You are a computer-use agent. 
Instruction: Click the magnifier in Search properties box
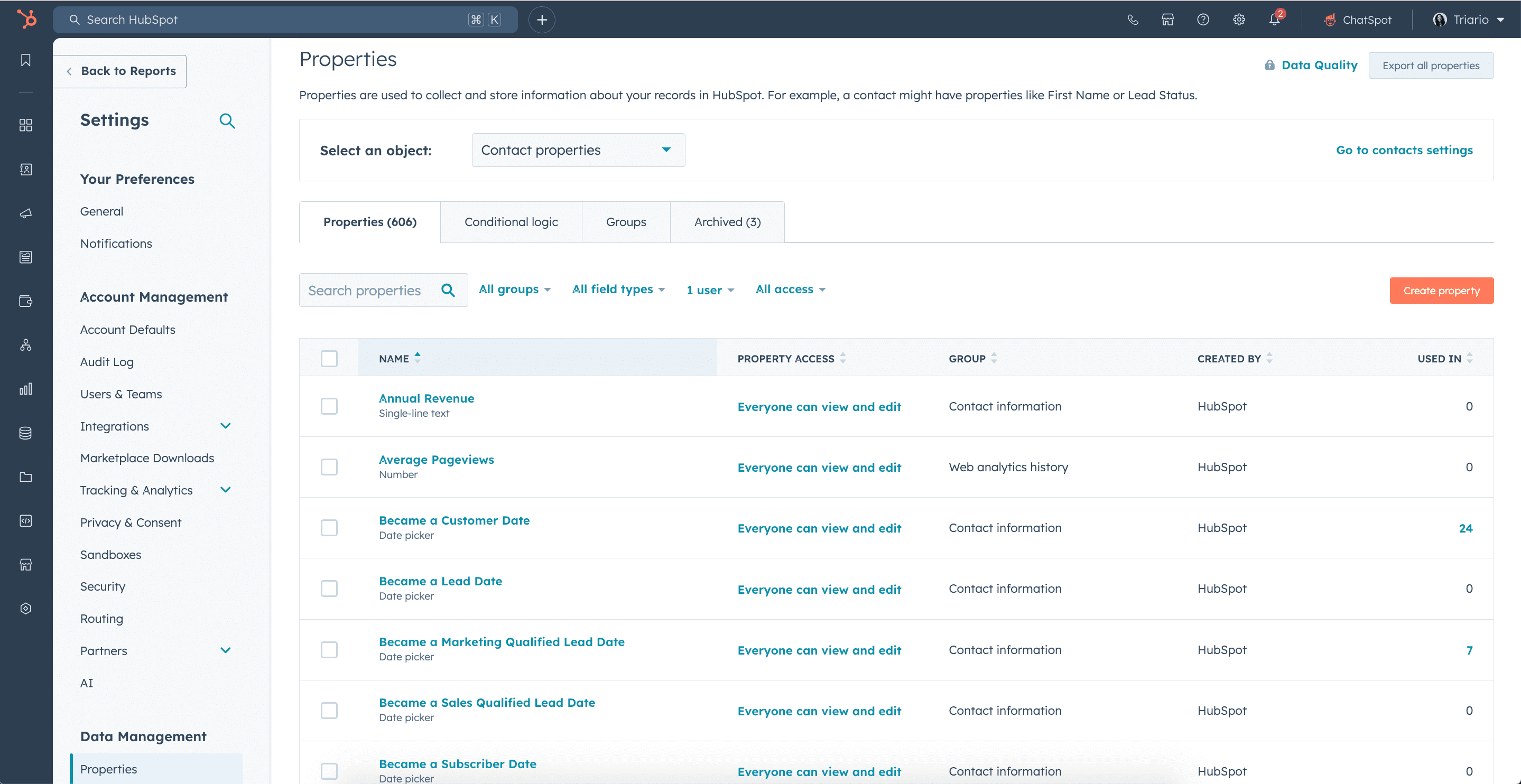pos(448,290)
